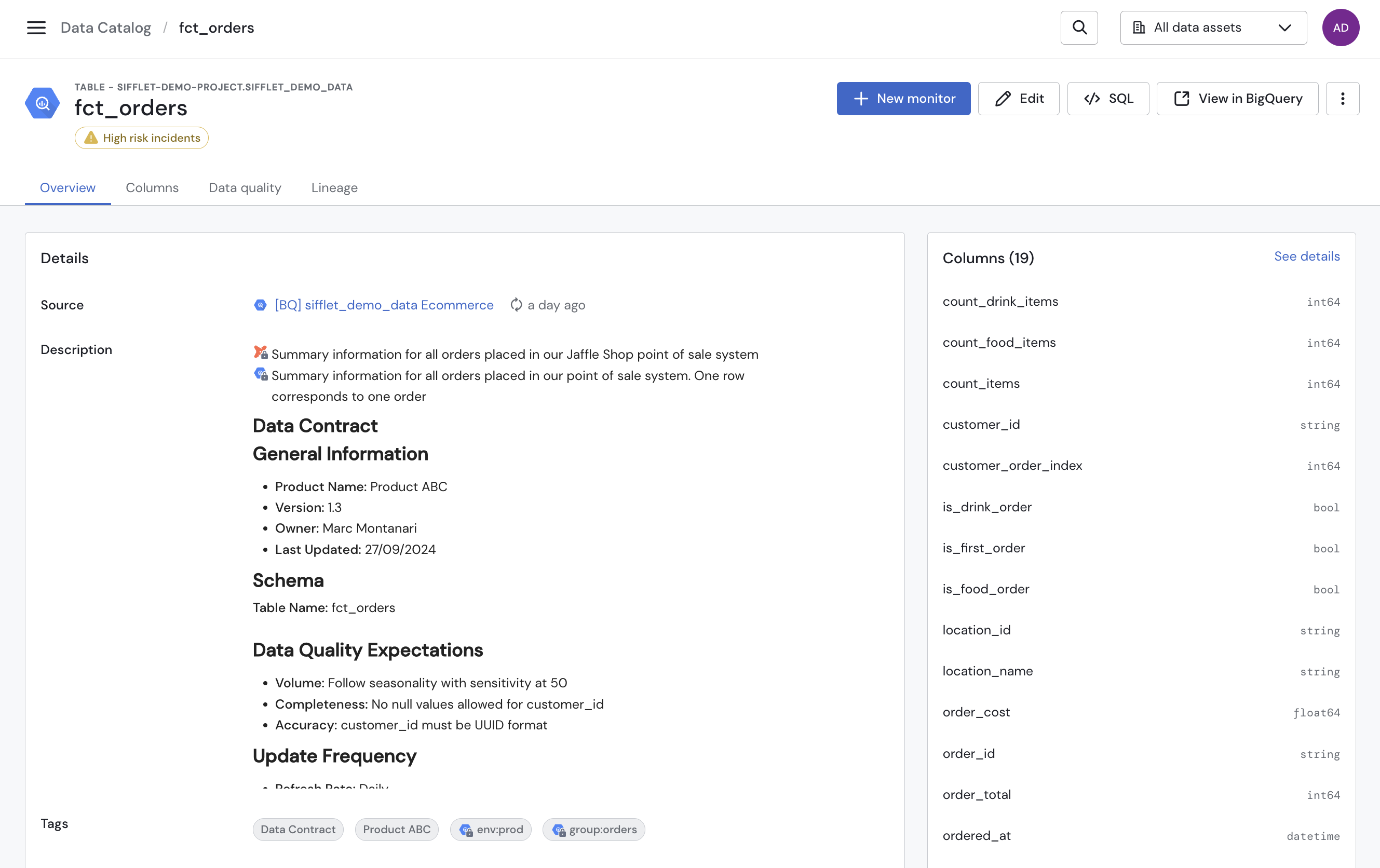Click the search magnifier icon
The width and height of the screenshot is (1380, 868).
1079,28
